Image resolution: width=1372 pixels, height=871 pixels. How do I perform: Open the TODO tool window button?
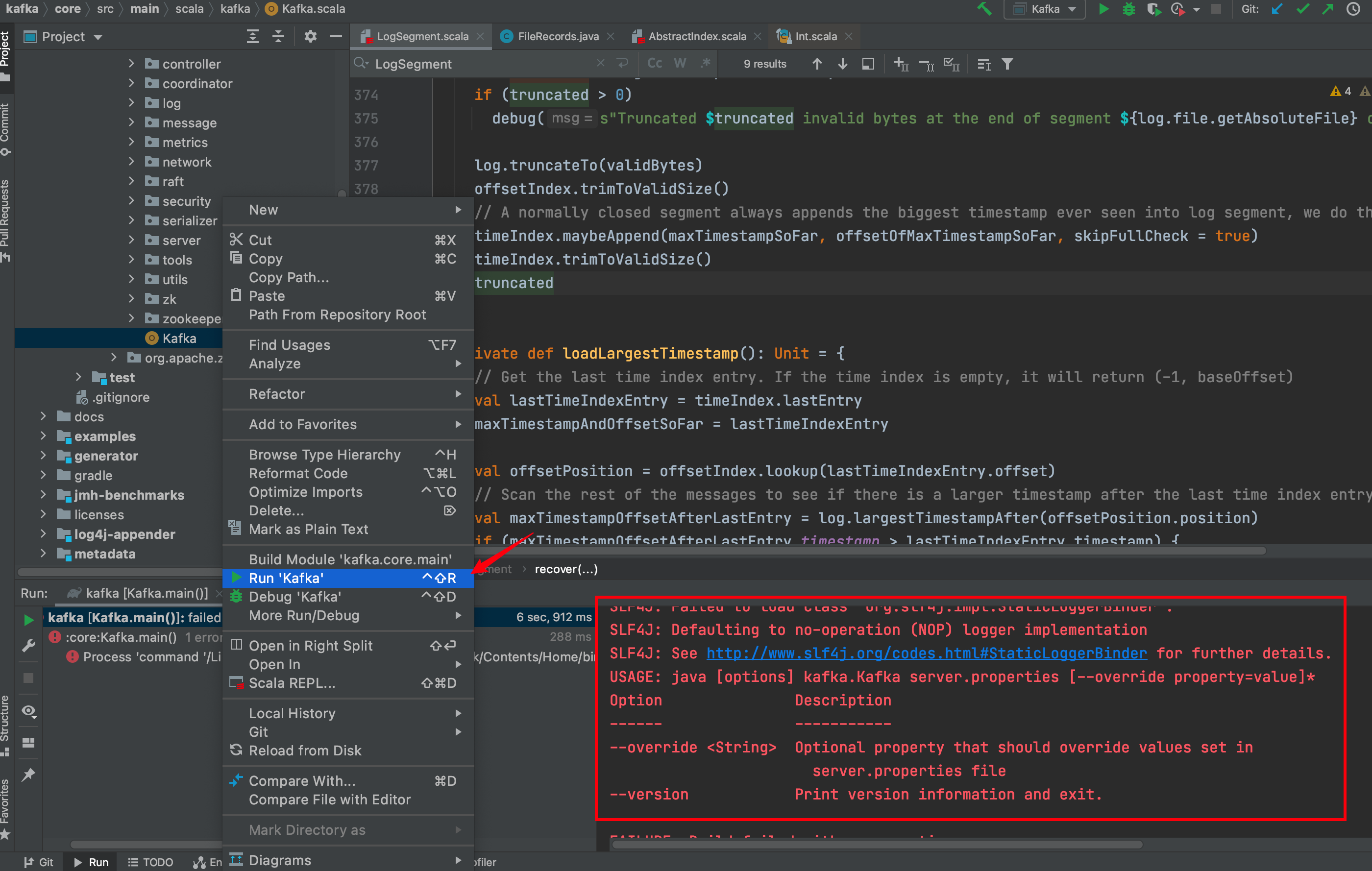coord(151,862)
